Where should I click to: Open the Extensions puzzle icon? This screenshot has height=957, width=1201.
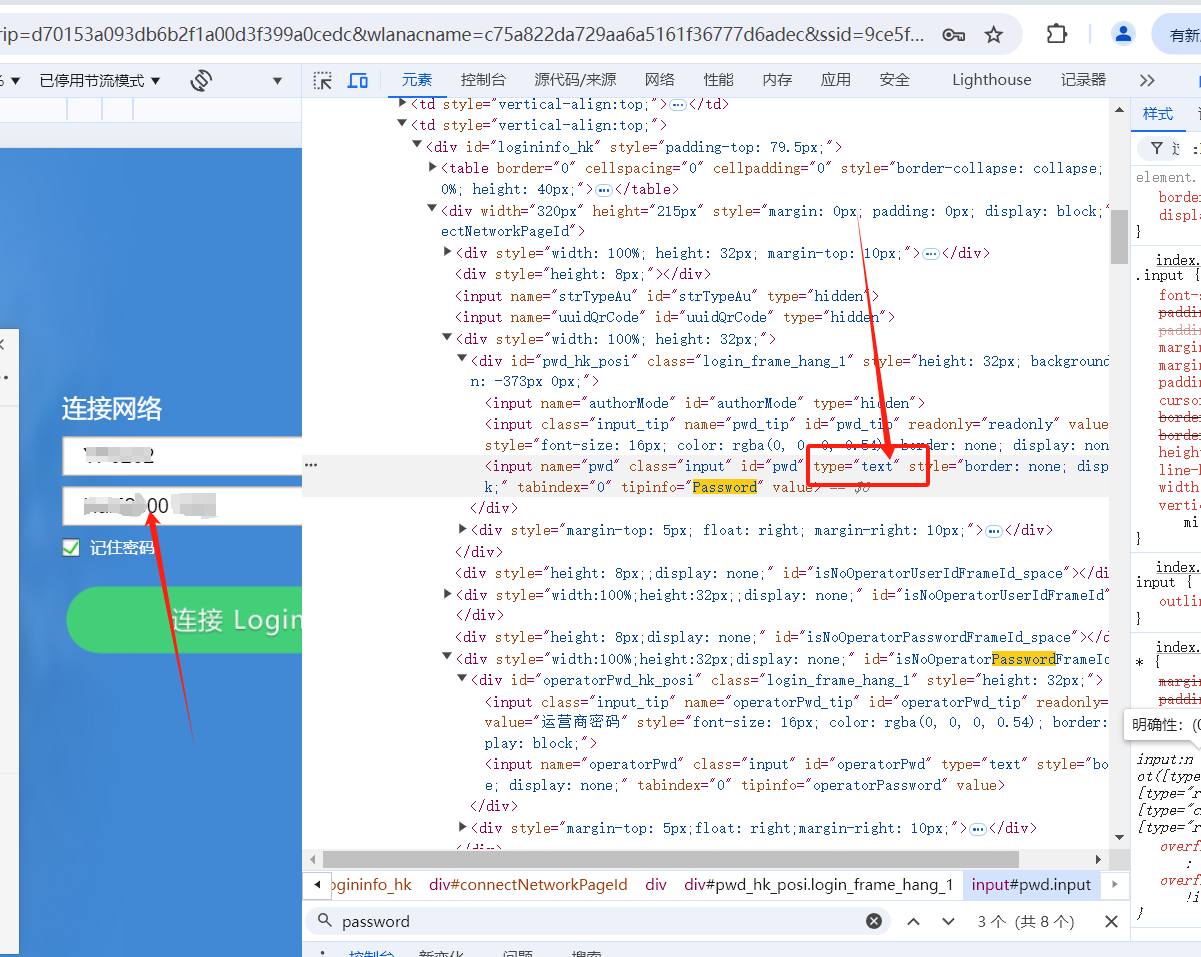coord(1057,34)
